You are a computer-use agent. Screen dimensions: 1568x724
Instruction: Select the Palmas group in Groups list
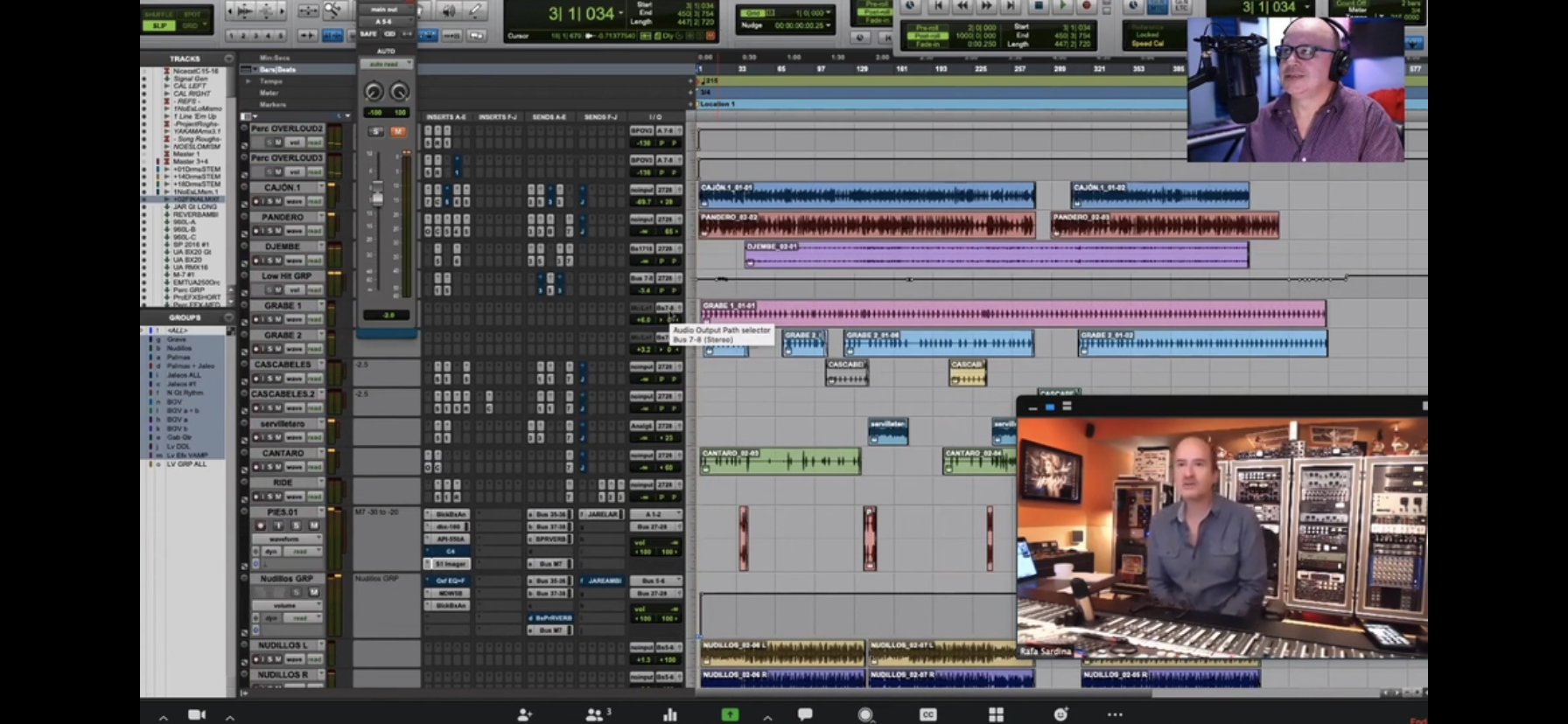tap(178, 358)
